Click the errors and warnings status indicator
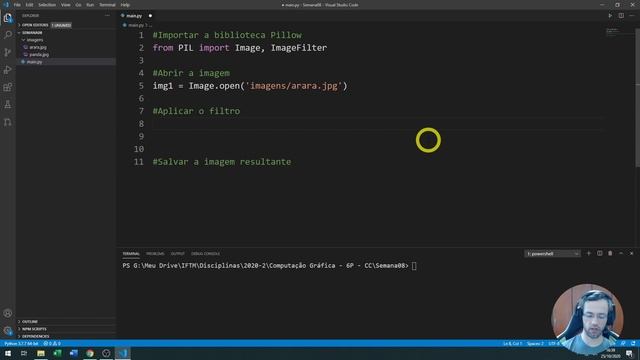This screenshot has height=360, width=640. (52, 344)
